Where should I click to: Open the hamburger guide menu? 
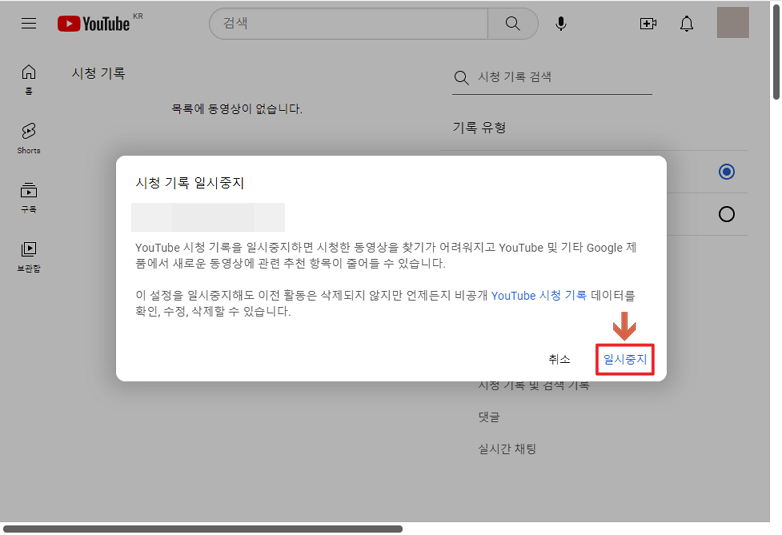[x=29, y=23]
